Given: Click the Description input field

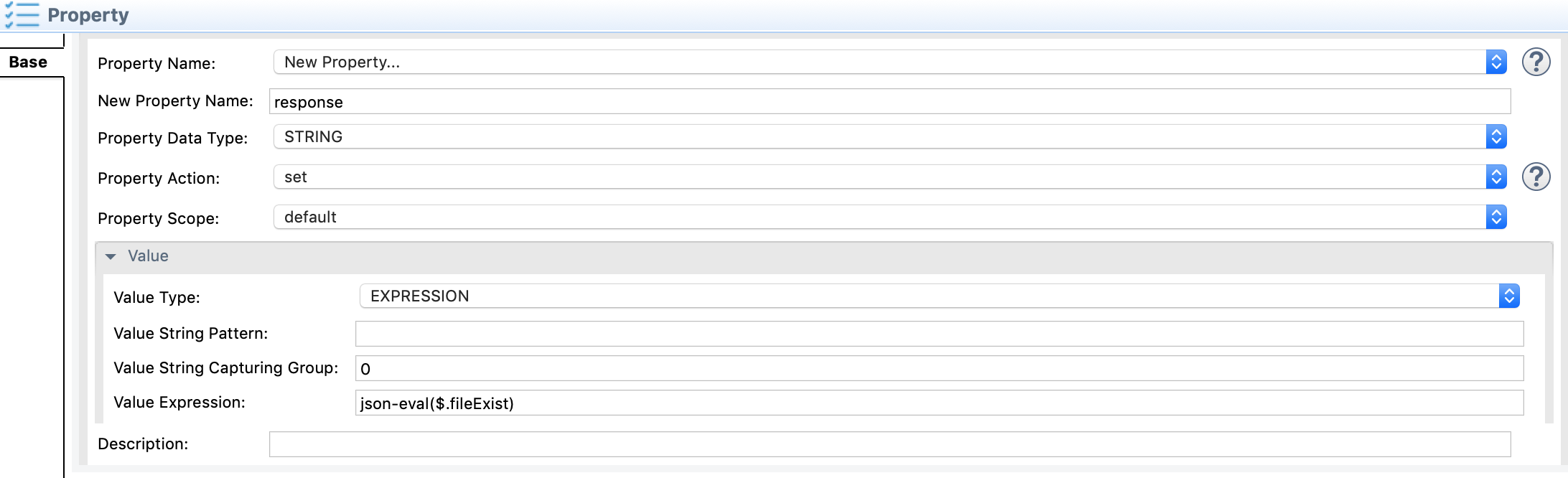Looking at the screenshot, I should (x=890, y=444).
